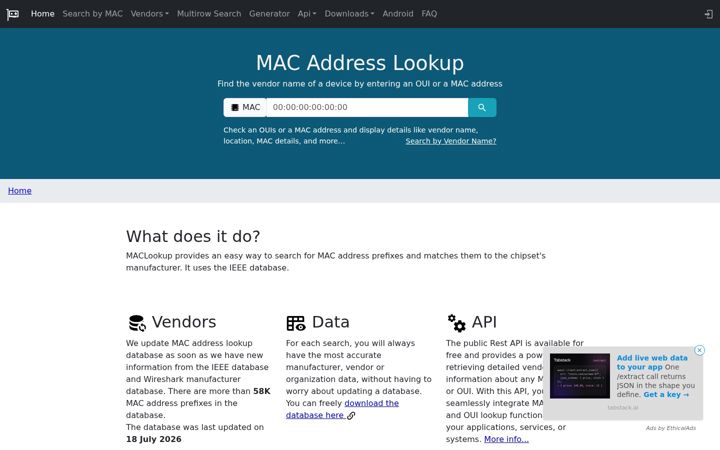
Task: Click the API section heading
Action: tap(484, 322)
